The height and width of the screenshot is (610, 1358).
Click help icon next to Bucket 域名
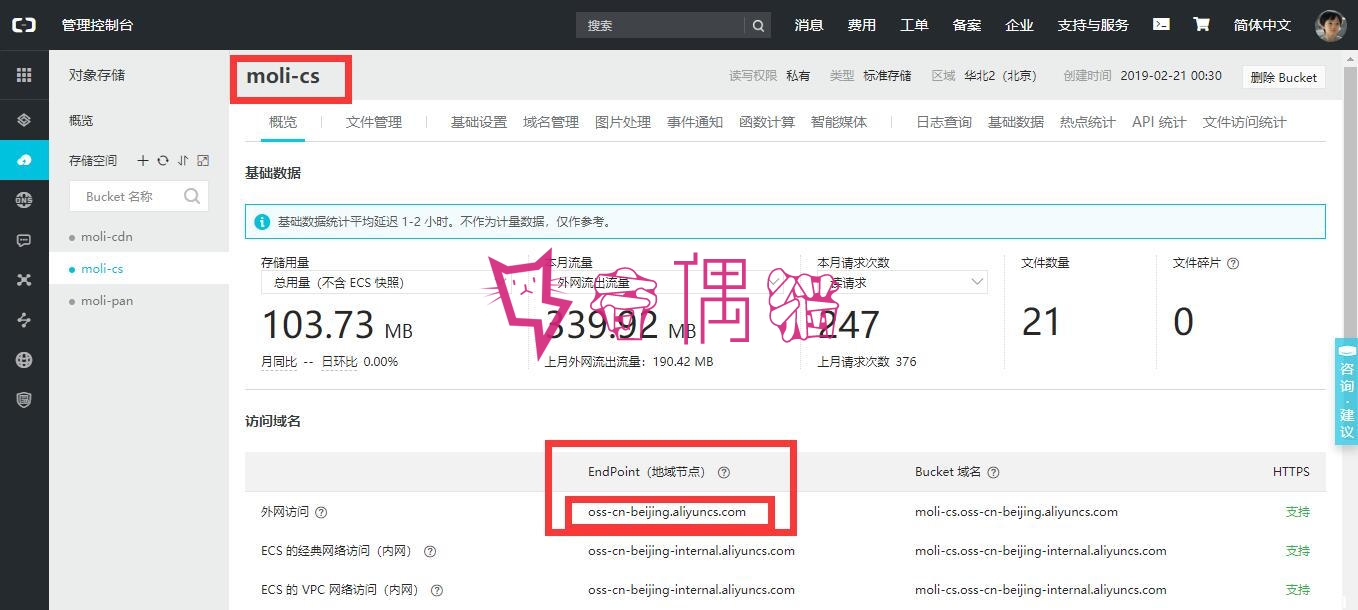pos(993,472)
